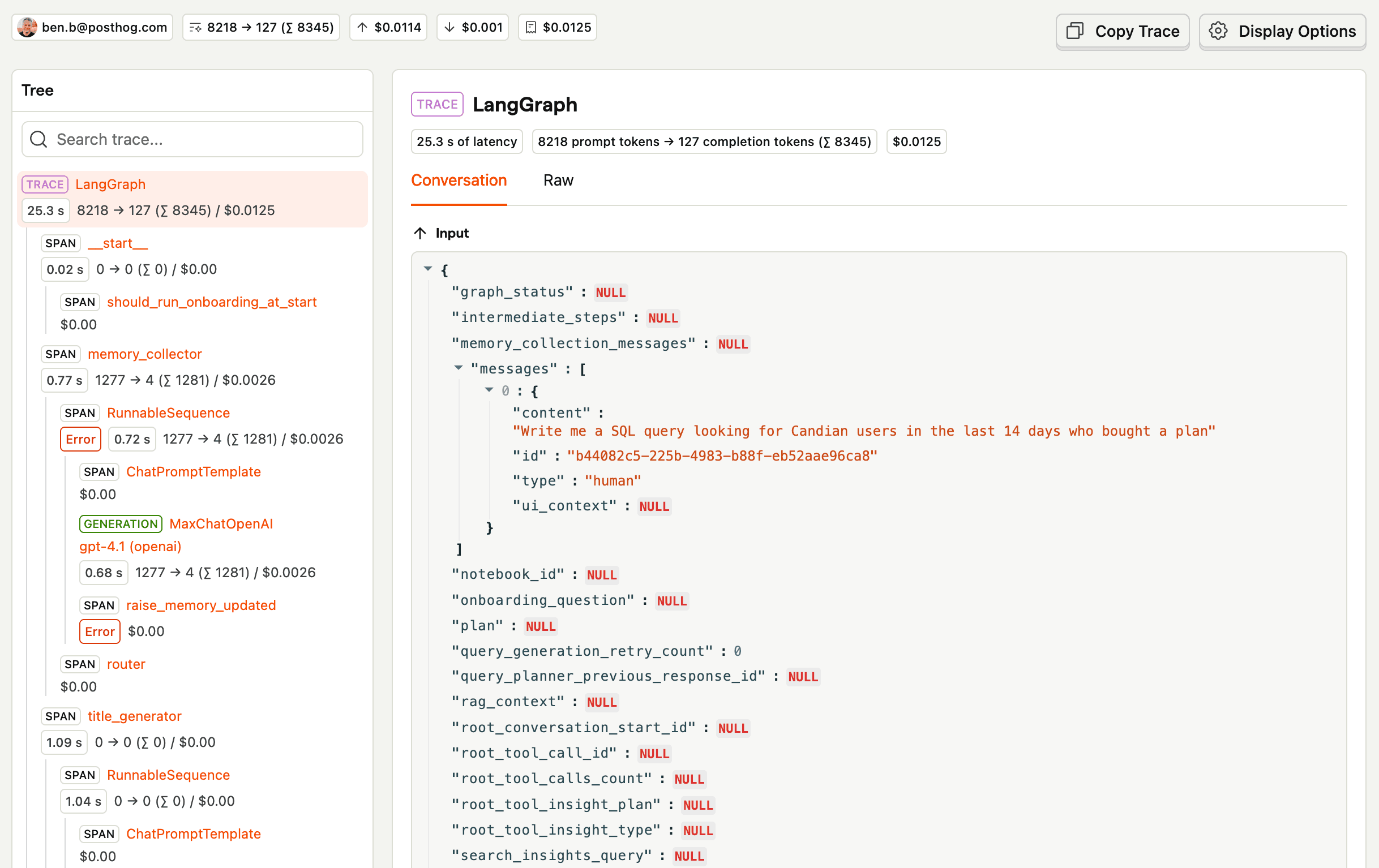Open the router span
Screen dimensions: 1379x868
(126, 664)
